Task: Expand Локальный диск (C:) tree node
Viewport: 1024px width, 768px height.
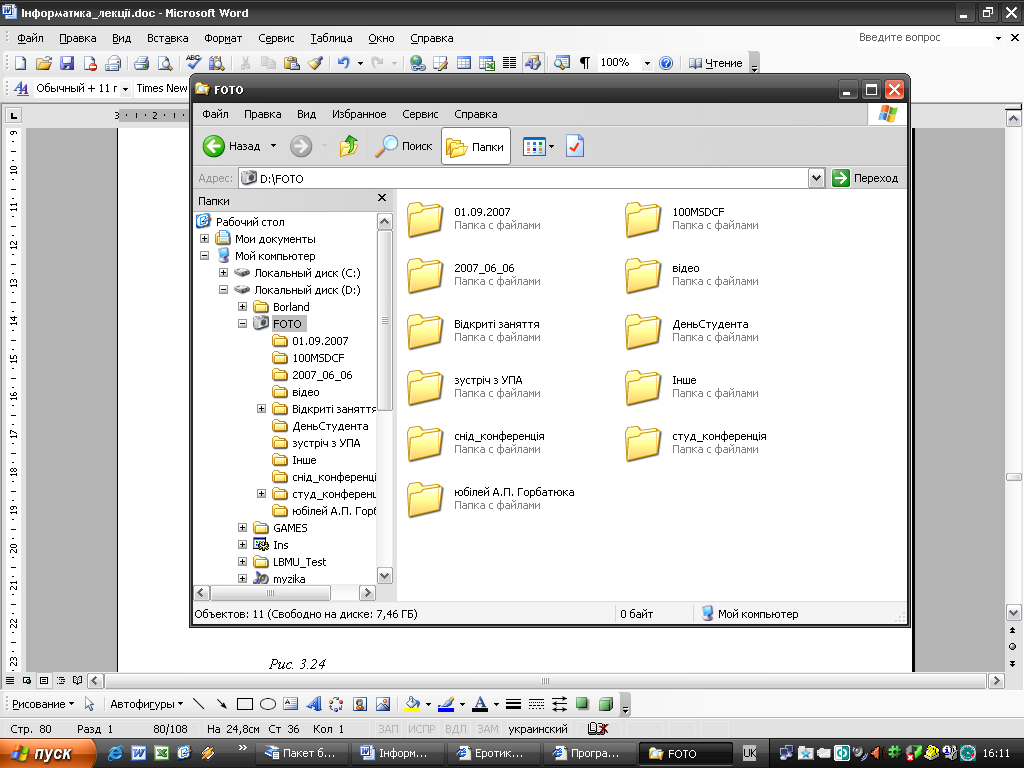Action: (x=223, y=273)
